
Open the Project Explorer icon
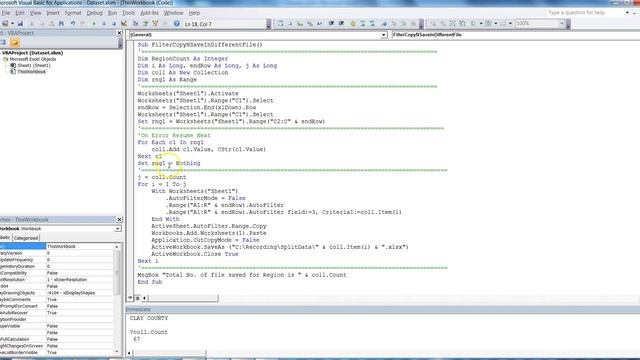[x=135, y=24]
